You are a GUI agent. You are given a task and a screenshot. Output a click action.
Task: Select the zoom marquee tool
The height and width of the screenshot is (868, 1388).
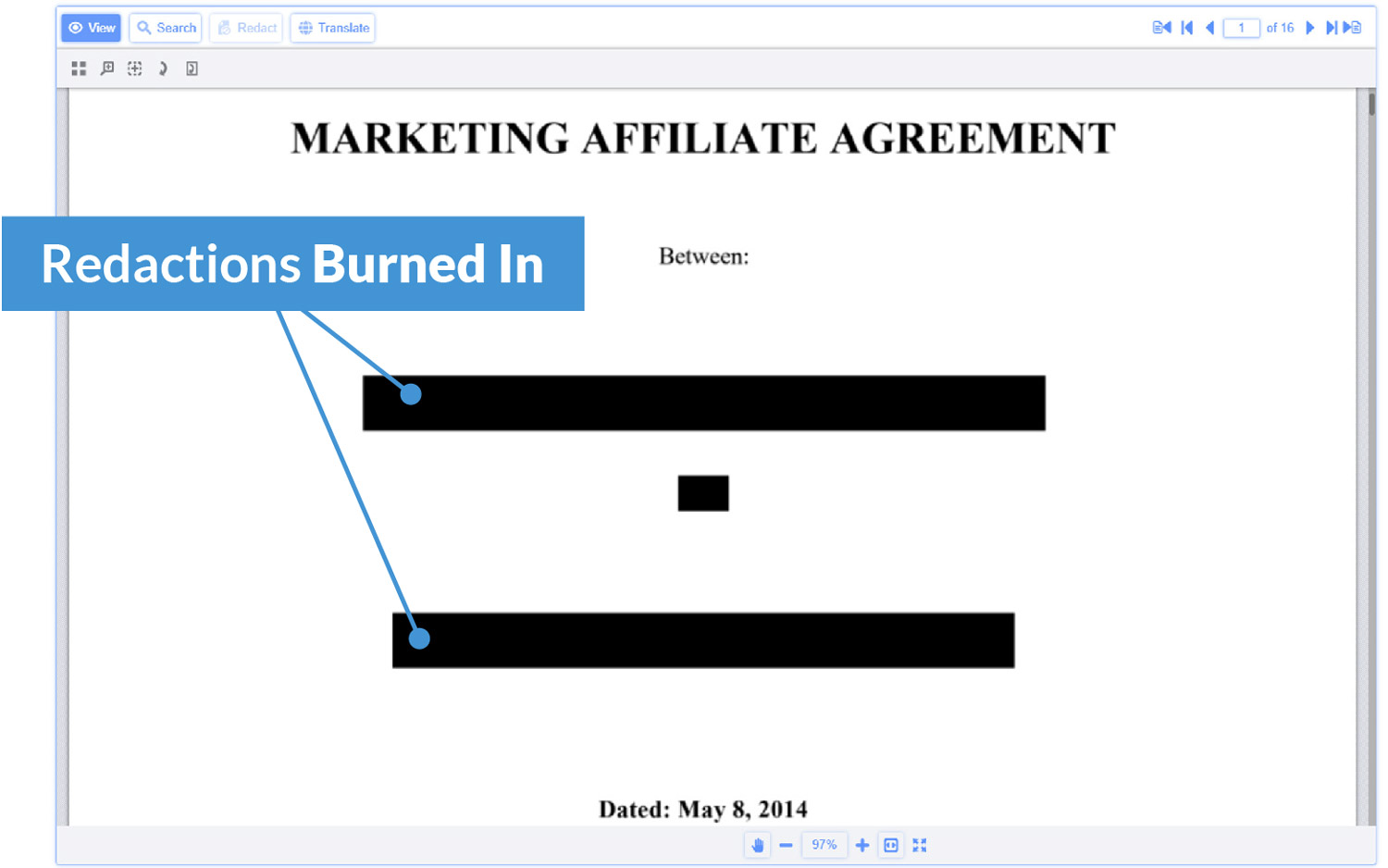[x=106, y=68]
